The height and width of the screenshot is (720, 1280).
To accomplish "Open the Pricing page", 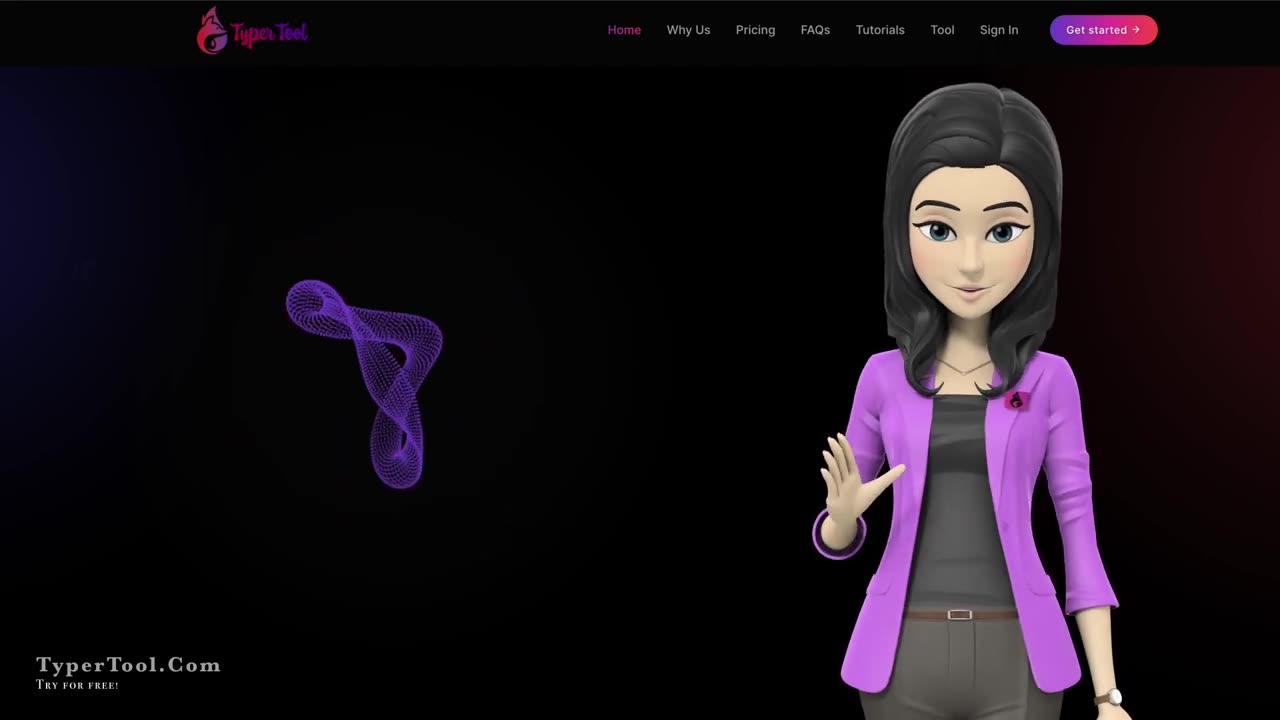I will pos(755,30).
